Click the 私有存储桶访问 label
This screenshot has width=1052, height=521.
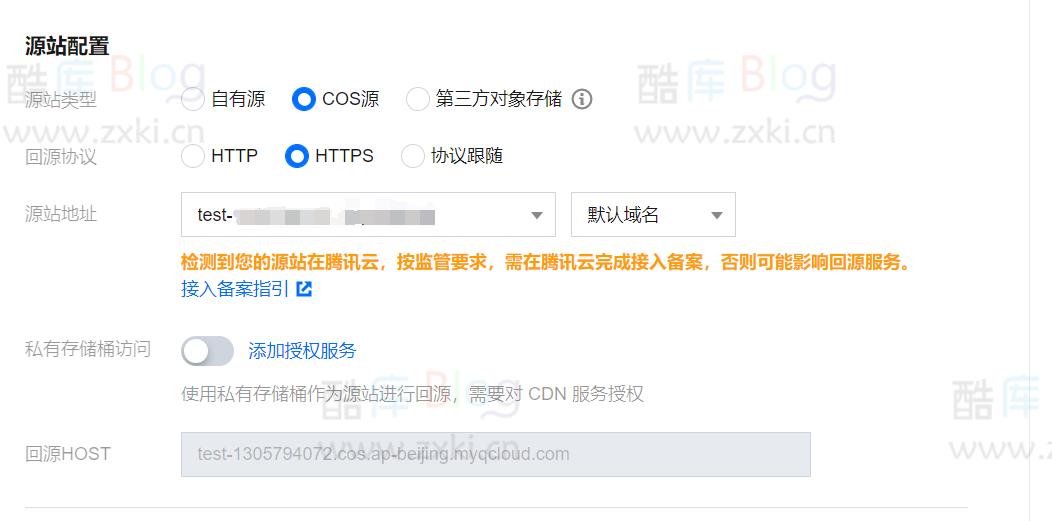88,349
